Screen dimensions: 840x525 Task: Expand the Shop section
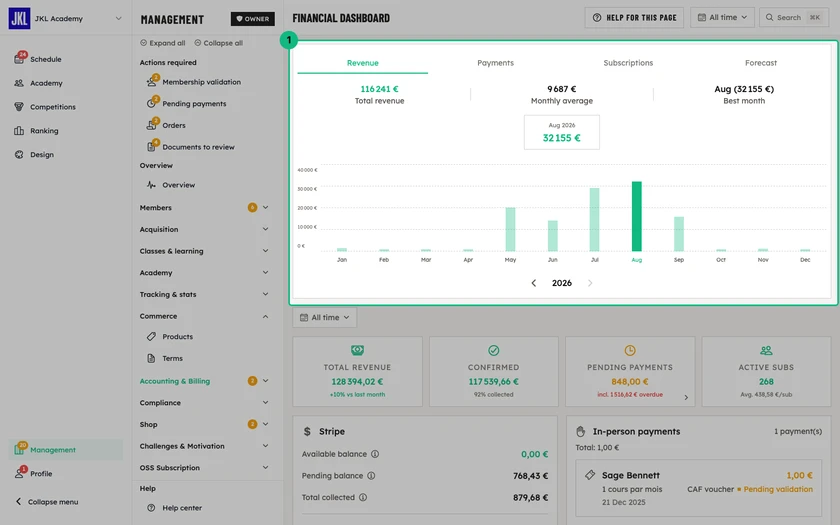(x=265, y=424)
